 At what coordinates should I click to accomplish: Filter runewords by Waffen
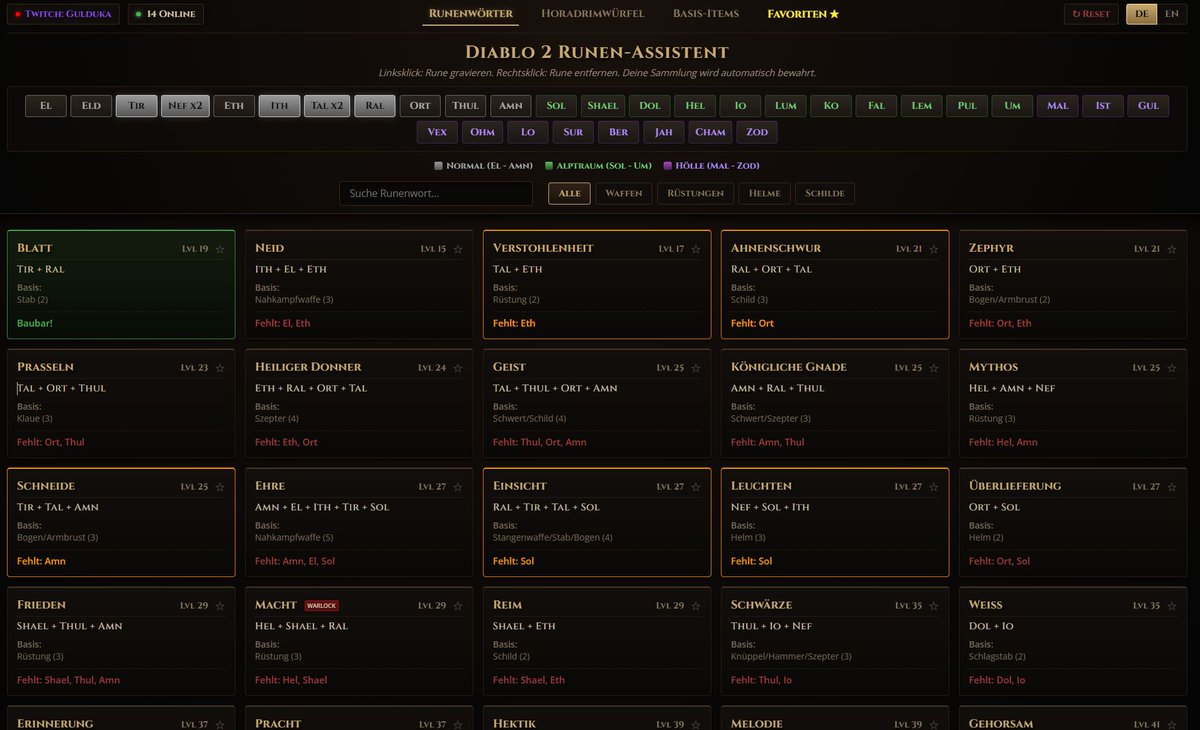point(624,194)
